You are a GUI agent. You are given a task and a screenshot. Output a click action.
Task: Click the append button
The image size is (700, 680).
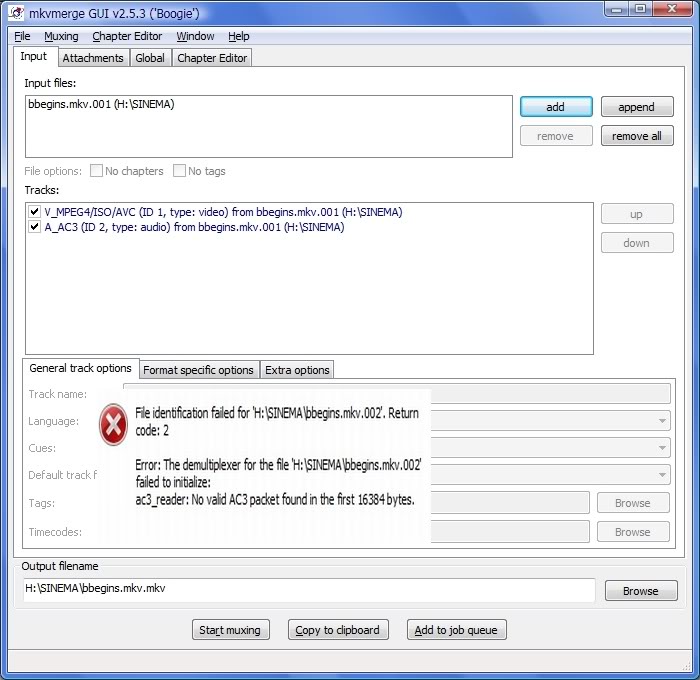[637, 107]
